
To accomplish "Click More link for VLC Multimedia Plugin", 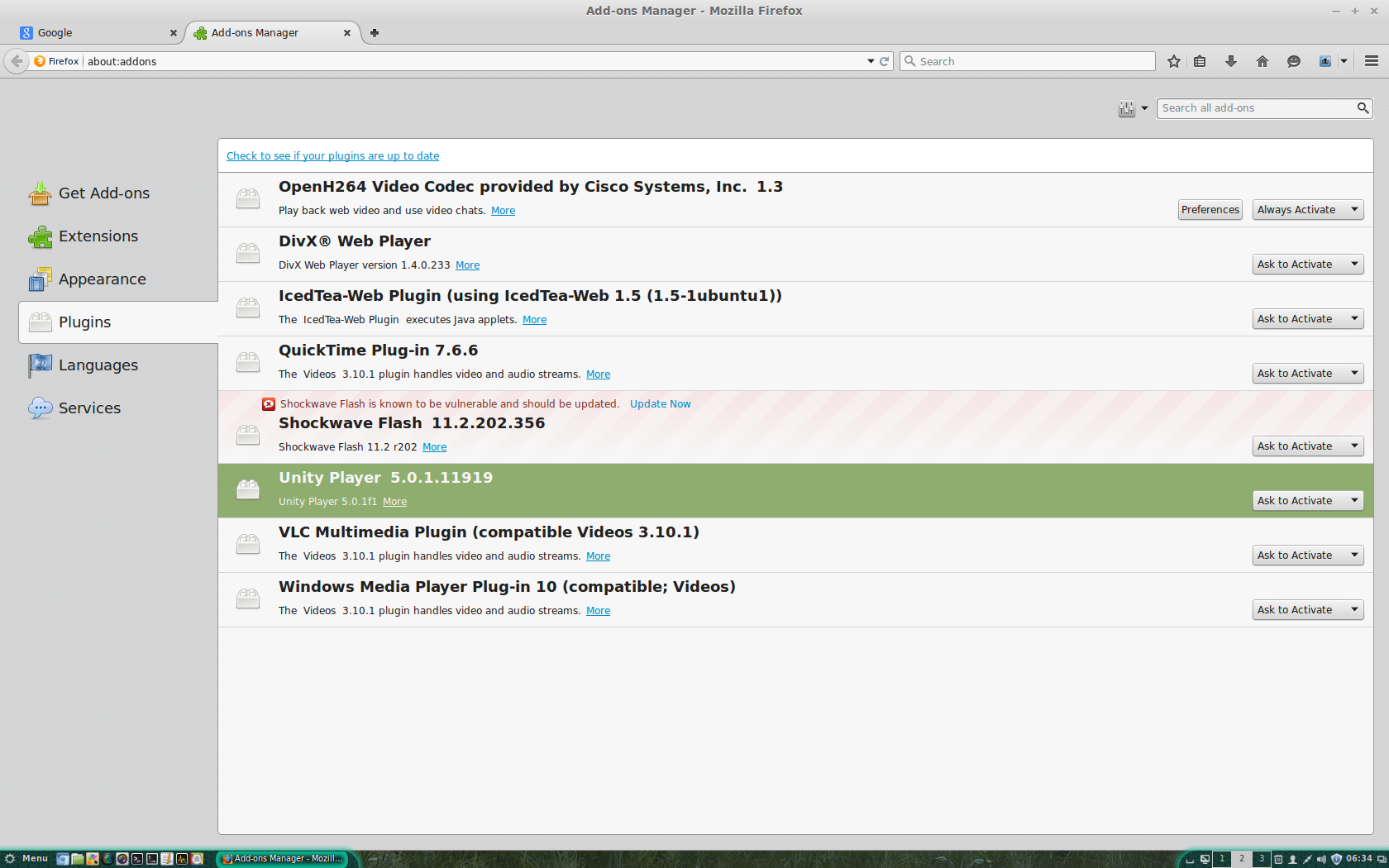I will (x=598, y=556).
